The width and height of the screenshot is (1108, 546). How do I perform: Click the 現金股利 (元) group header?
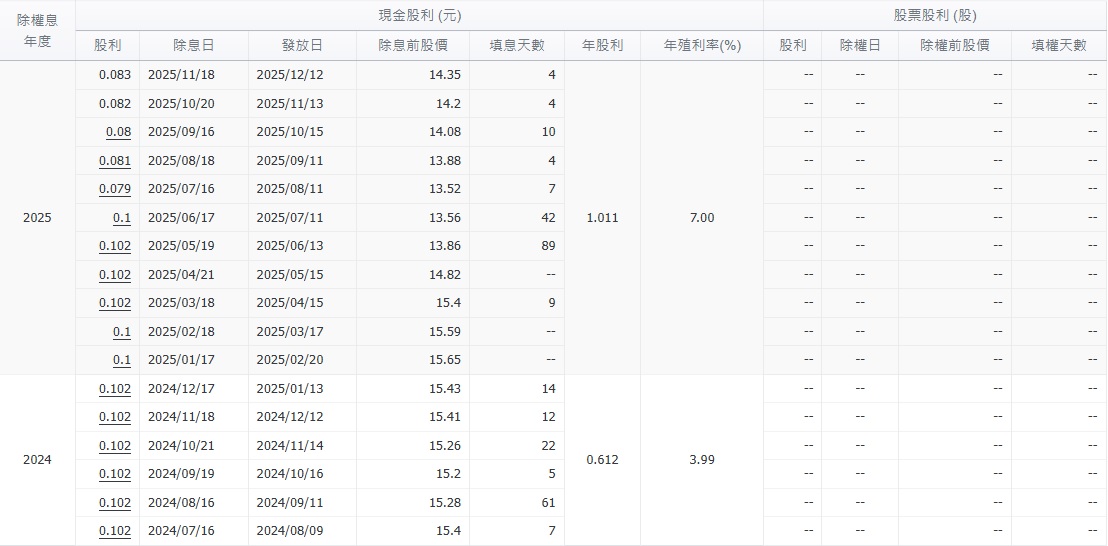tap(419, 16)
